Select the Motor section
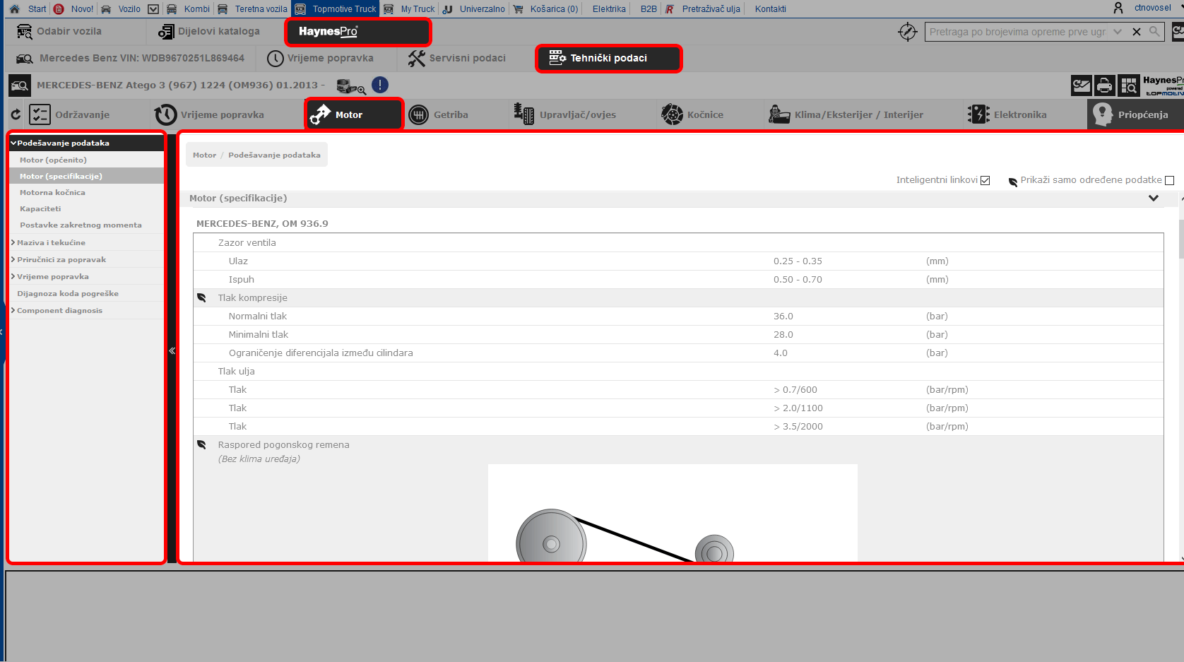Image resolution: width=1184 pixels, height=662 pixels. (353, 115)
